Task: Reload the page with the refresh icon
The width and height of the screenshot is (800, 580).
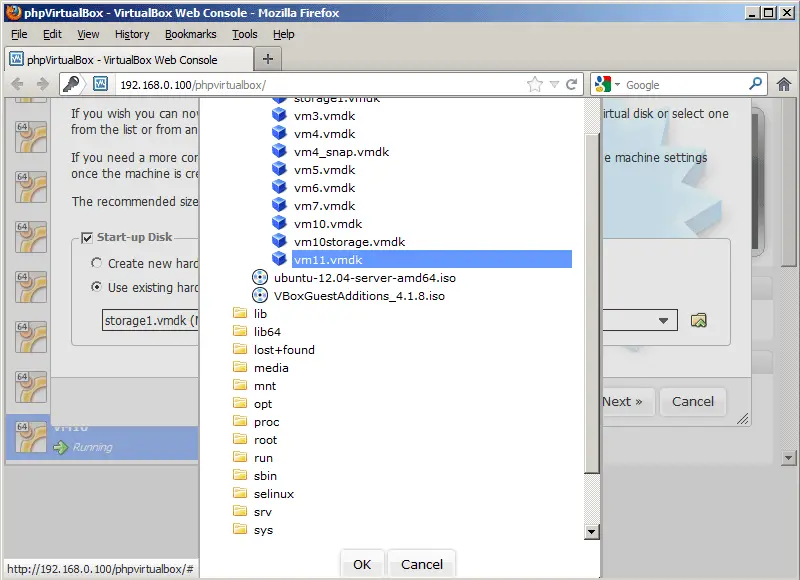Action: [x=572, y=84]
